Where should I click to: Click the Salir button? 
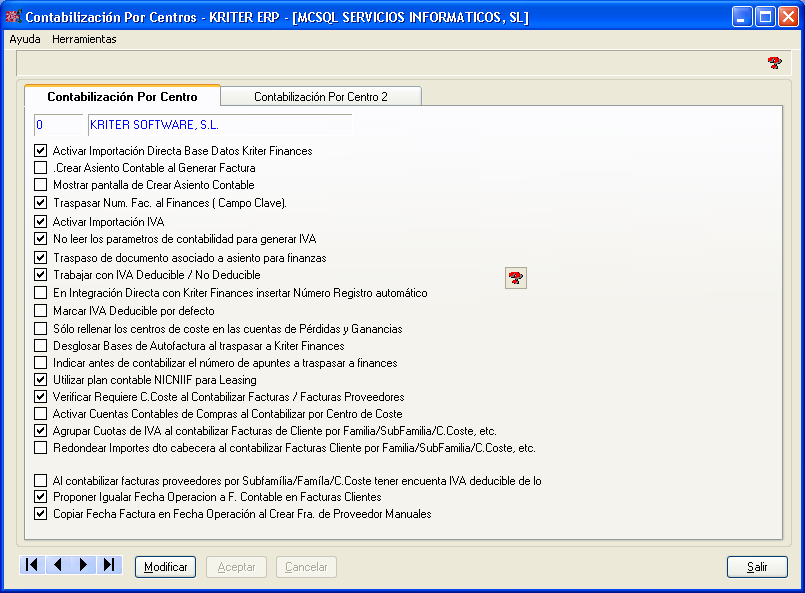tap(757, 567)
